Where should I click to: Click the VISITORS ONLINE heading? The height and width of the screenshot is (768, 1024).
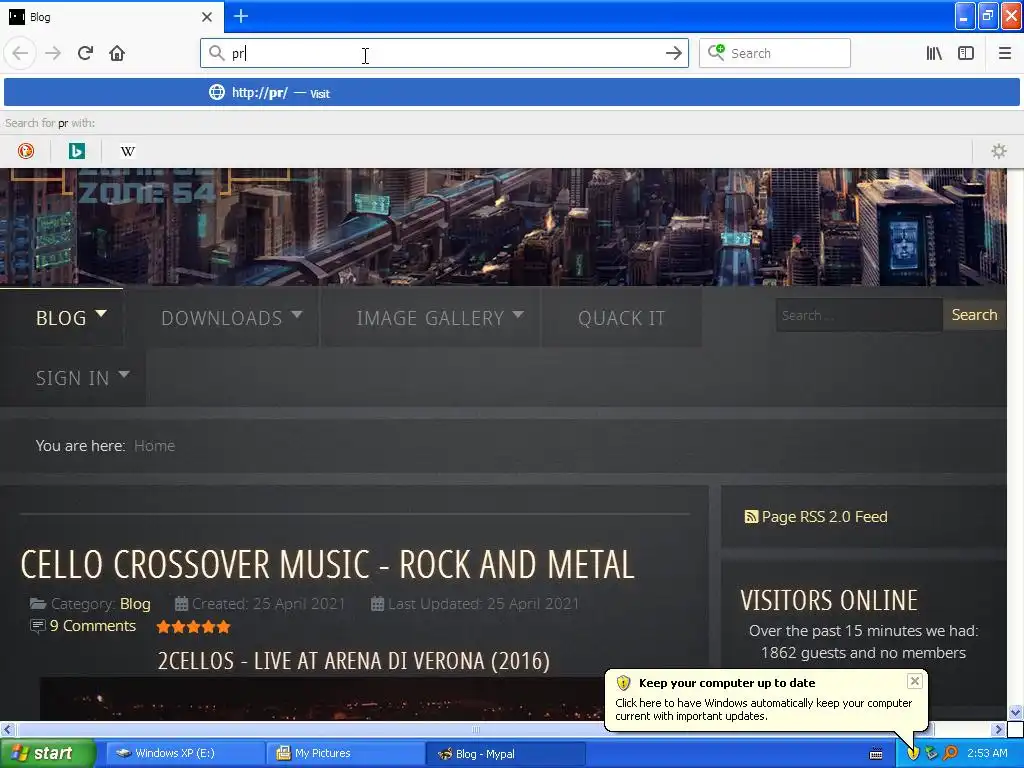829,600
